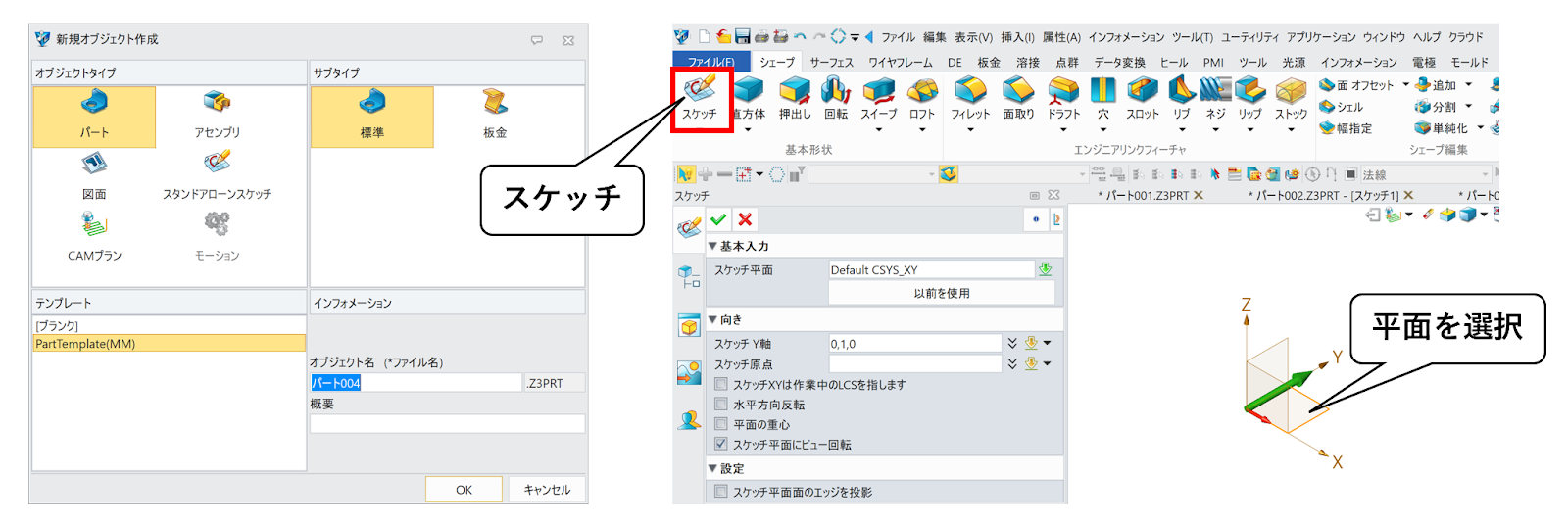Select the ストック stock tool
The height and width of the screenshot is (526, 1568).
click(x=1291, y=98)
